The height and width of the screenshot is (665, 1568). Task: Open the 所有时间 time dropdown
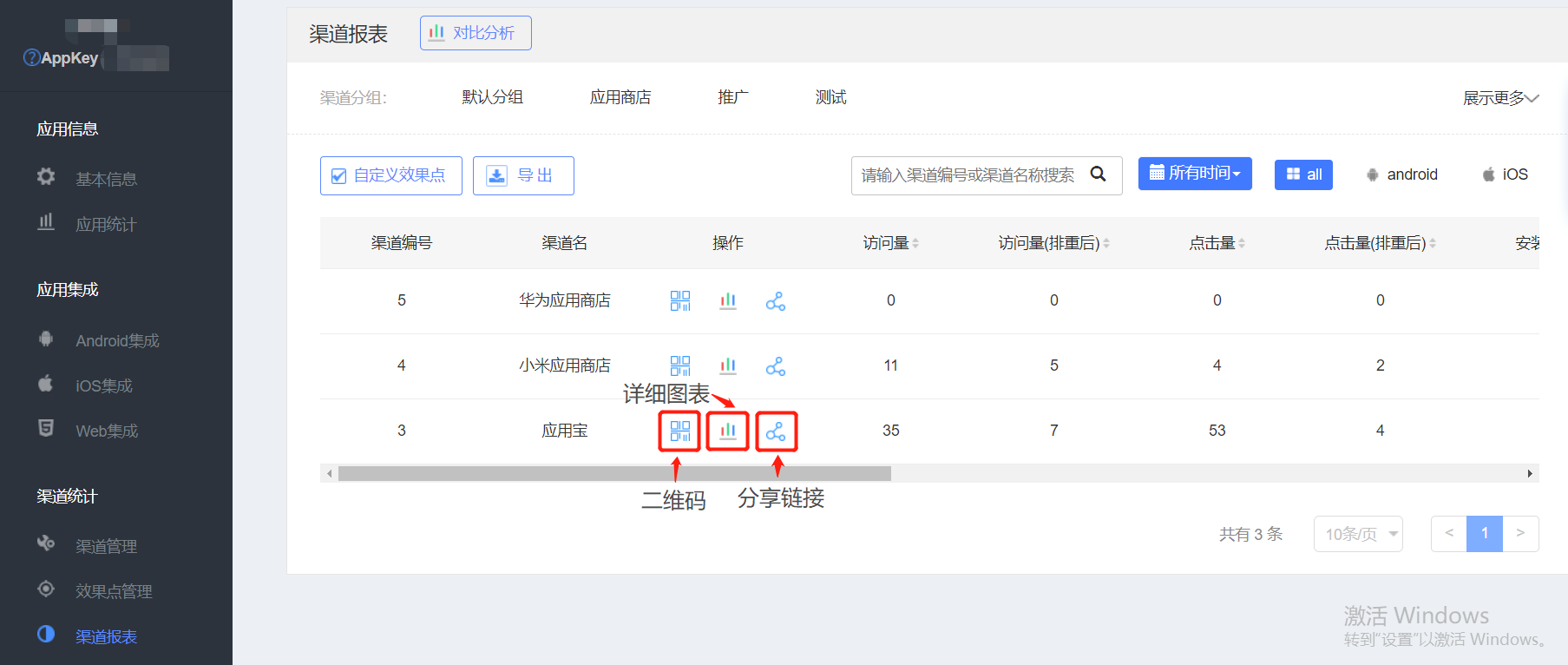tap(1195, 174)
